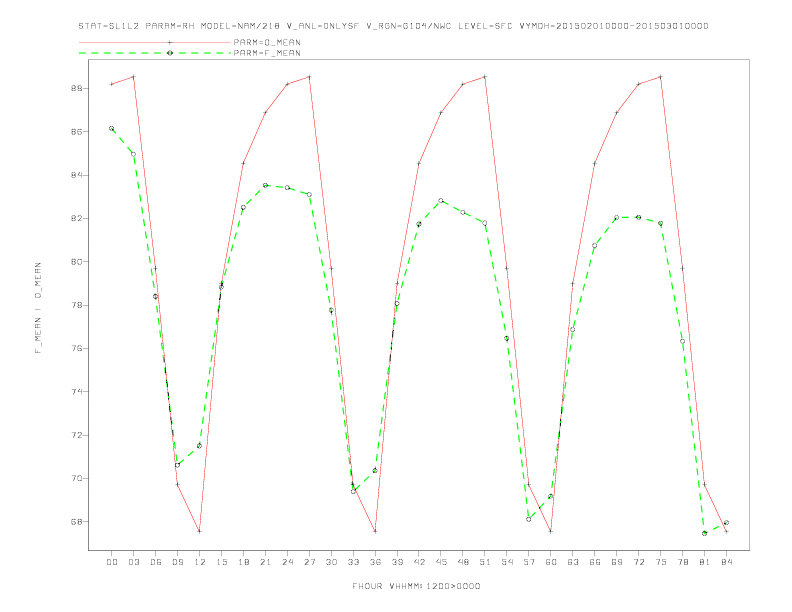
Task: Click the chart title line starting with STAT=SL1L2
Action: click(x=393, y=26)
